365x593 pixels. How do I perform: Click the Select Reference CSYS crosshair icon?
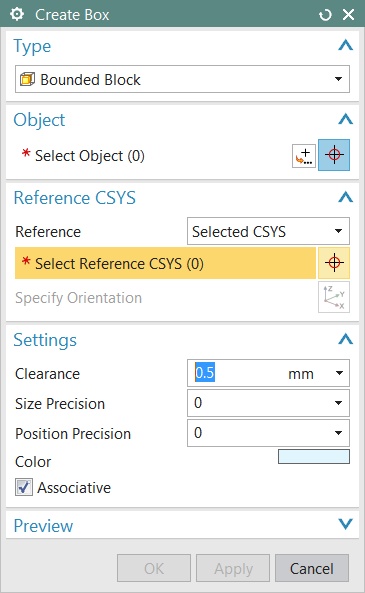click(x=334, y=263)
